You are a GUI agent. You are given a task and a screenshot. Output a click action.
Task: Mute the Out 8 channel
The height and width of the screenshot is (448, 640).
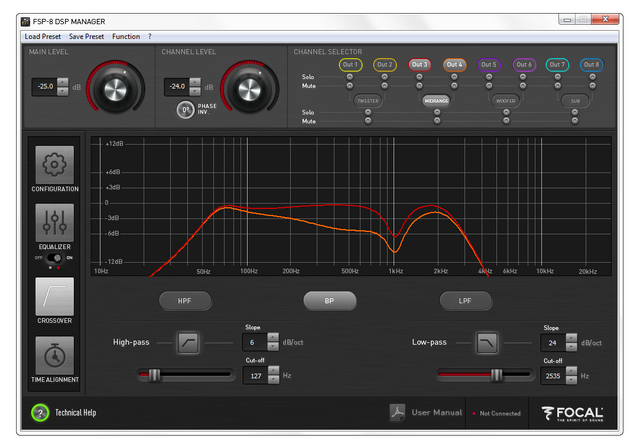click(591, 86)
